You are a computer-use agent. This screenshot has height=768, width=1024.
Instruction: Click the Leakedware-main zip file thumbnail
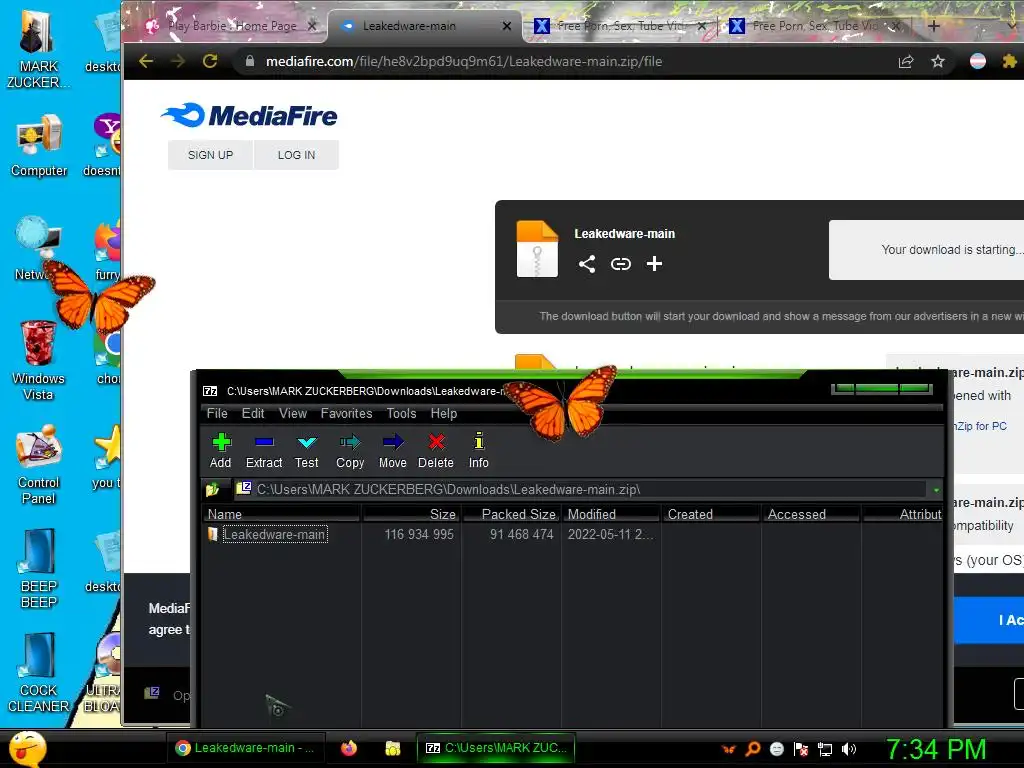[537, 249]
